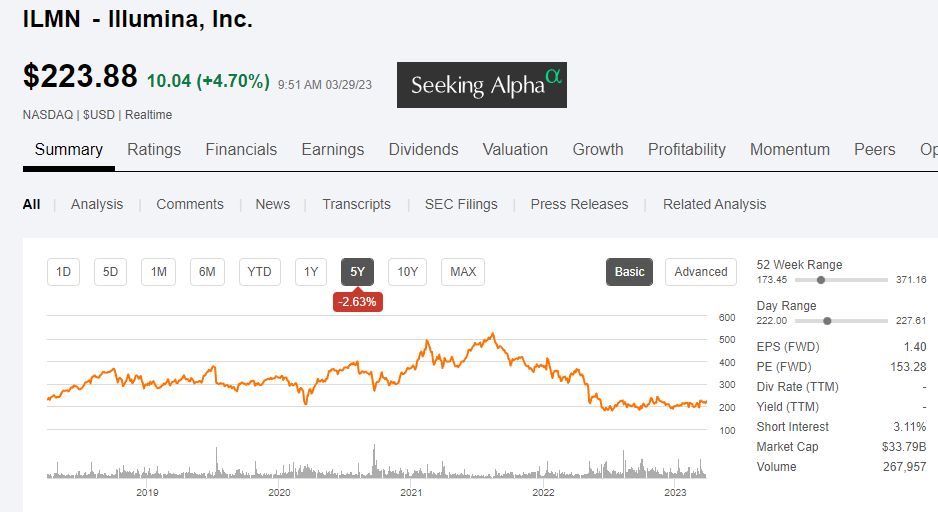Click the 52 Week Range slider marker
This screenshot has width=938, height=512.
coord(821,280)
